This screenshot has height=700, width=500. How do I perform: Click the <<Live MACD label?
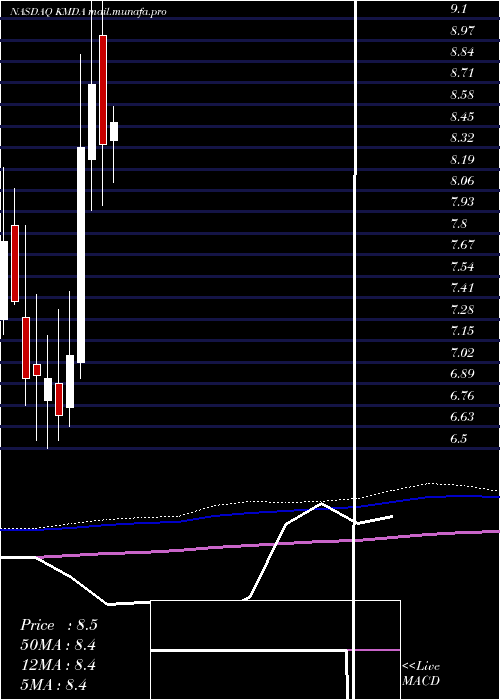coord(421,674)
